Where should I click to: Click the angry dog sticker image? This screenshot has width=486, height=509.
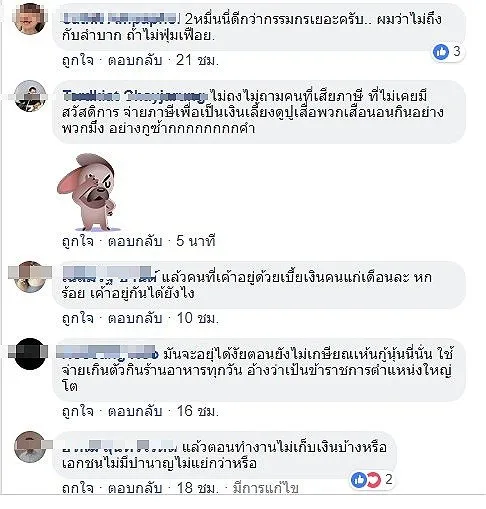[88, 192]
